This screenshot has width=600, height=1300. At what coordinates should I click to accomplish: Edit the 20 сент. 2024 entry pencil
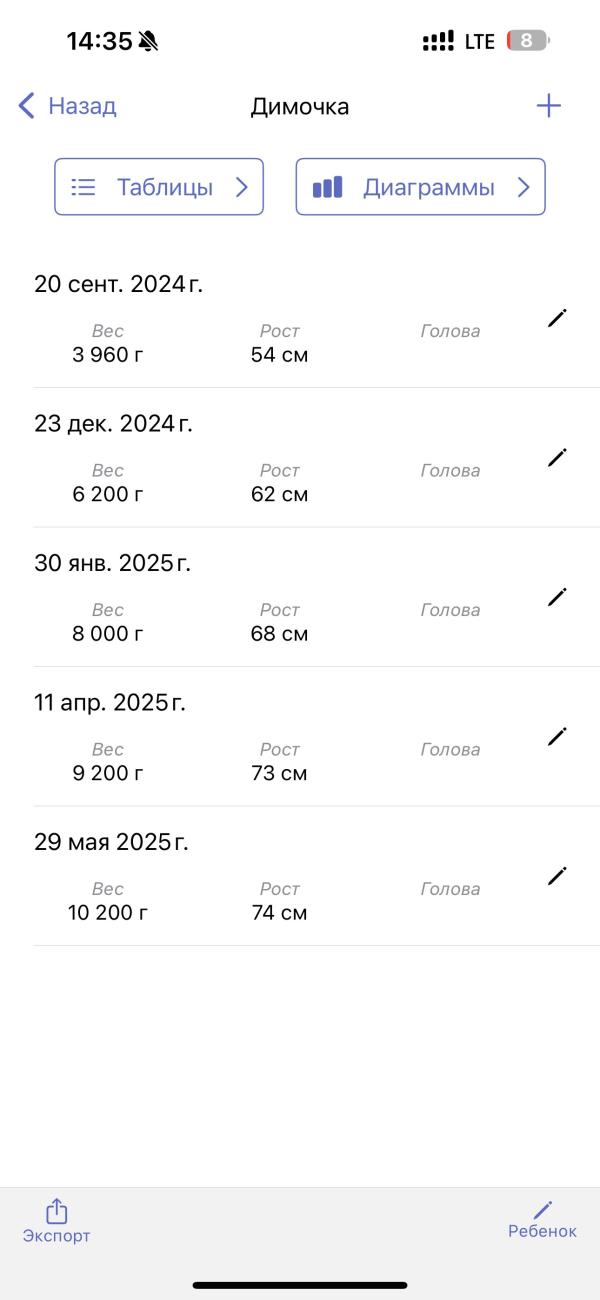pyautogui.click(x=557, y=318)
